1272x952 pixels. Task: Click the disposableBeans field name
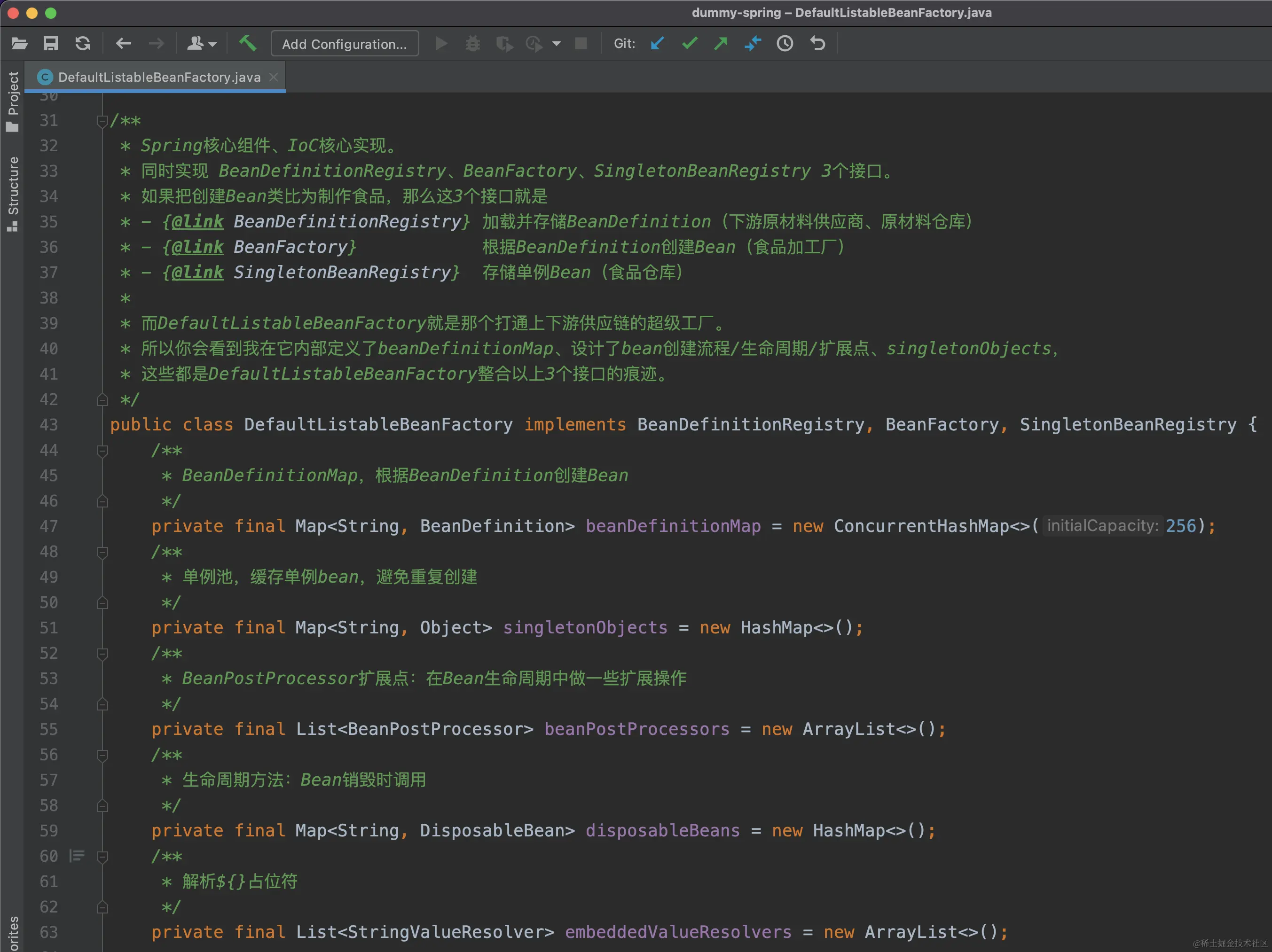point(662,831)
